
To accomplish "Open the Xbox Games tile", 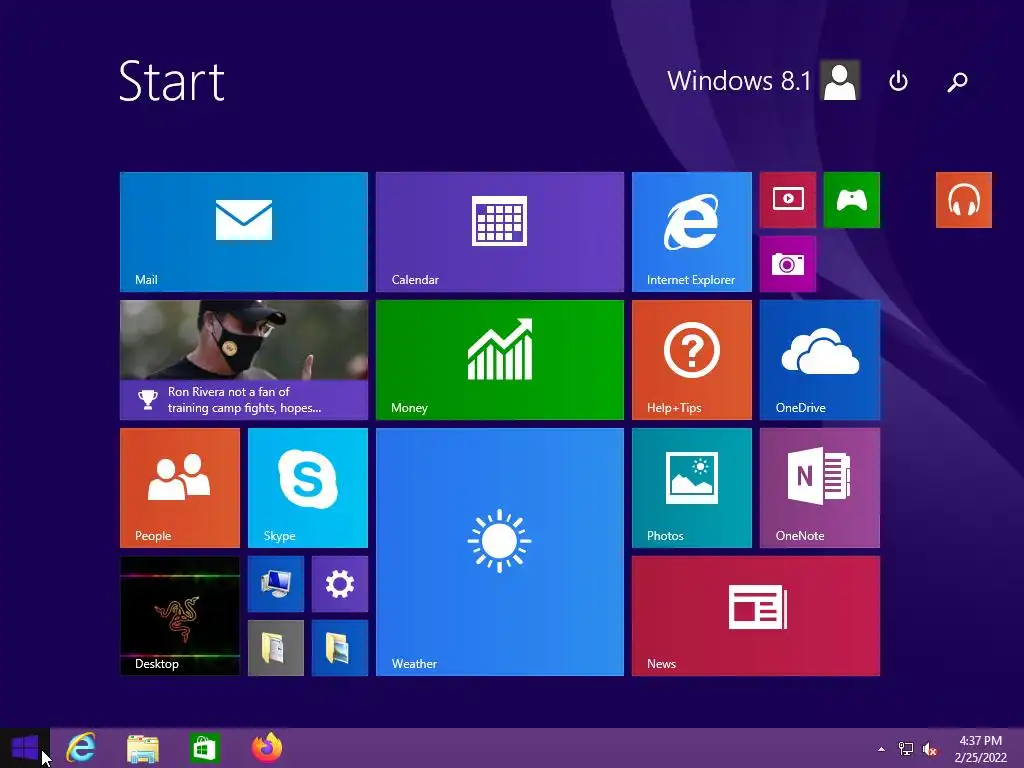I will (852, 200).
